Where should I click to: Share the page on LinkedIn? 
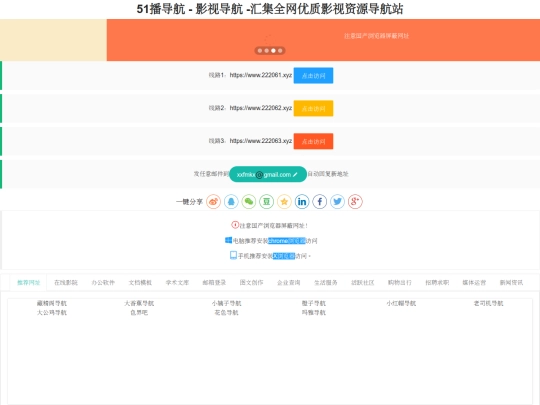click(302, 201)
